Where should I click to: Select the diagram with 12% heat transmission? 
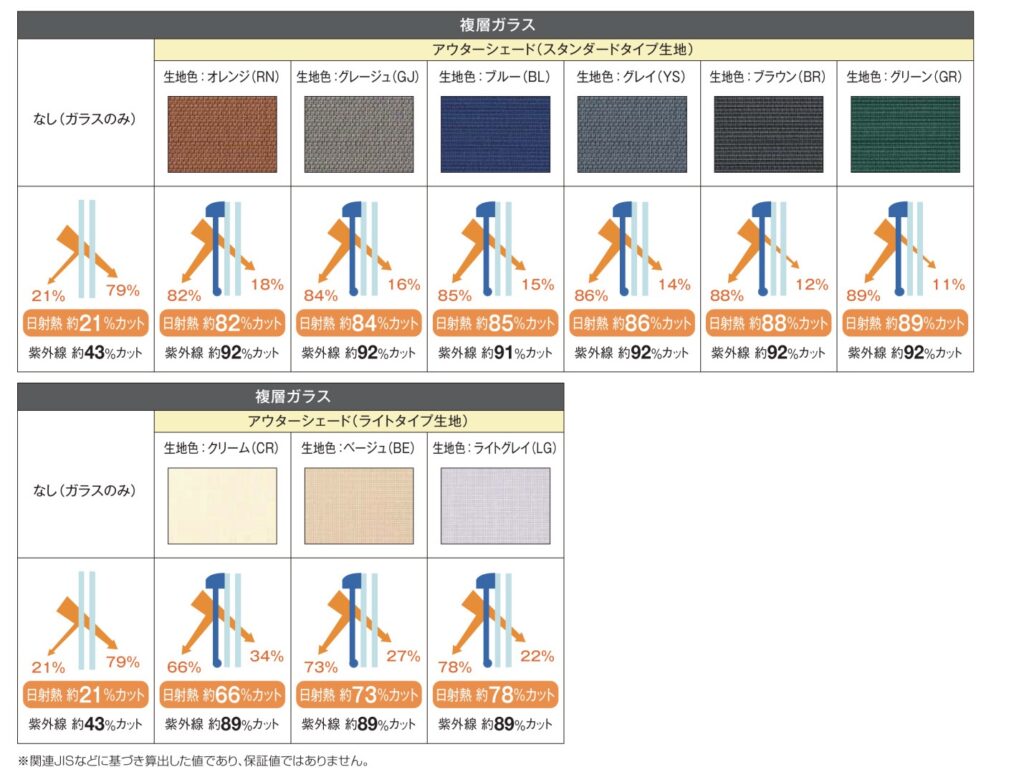click(x=768, y=248)
